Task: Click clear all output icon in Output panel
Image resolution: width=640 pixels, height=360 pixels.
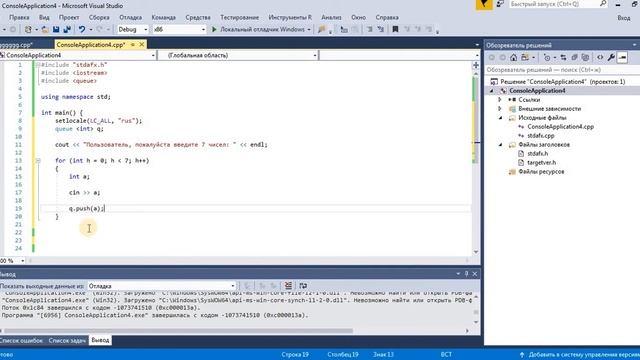Action: pyautogui.click(x=288, y=286)
